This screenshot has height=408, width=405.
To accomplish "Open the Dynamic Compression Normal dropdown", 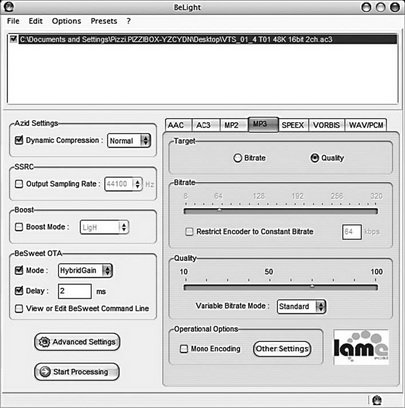I will 129,140.
